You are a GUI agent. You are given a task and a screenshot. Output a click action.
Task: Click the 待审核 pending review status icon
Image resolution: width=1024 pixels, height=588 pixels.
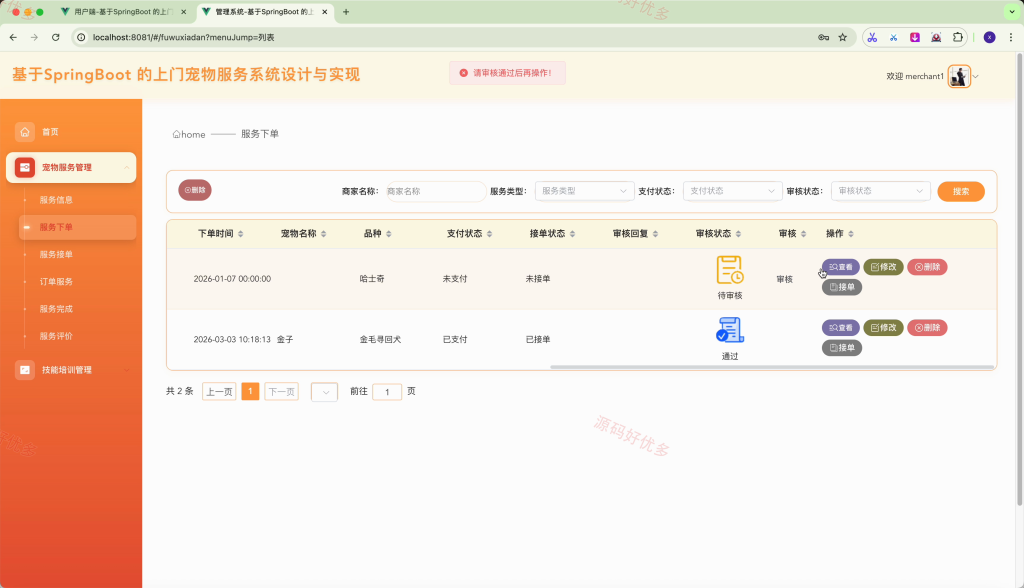tap(729, 270)
